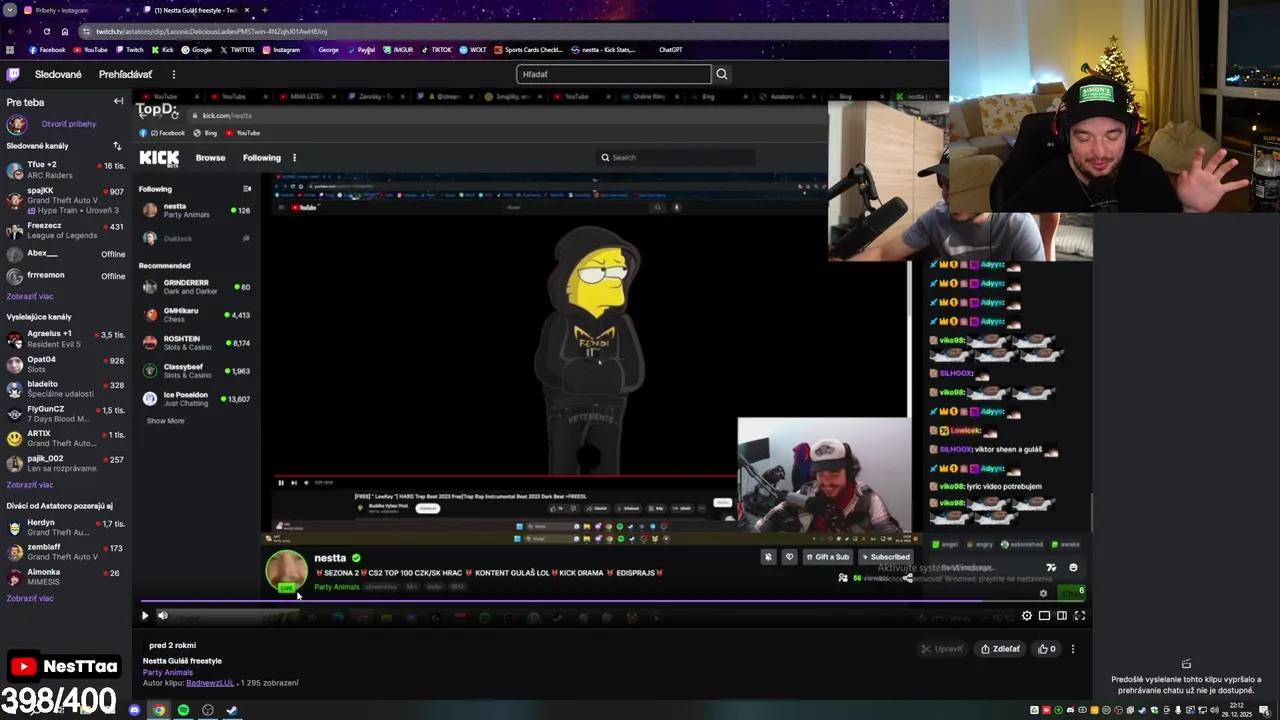Seek on the clip progress bar

[613, 602]
